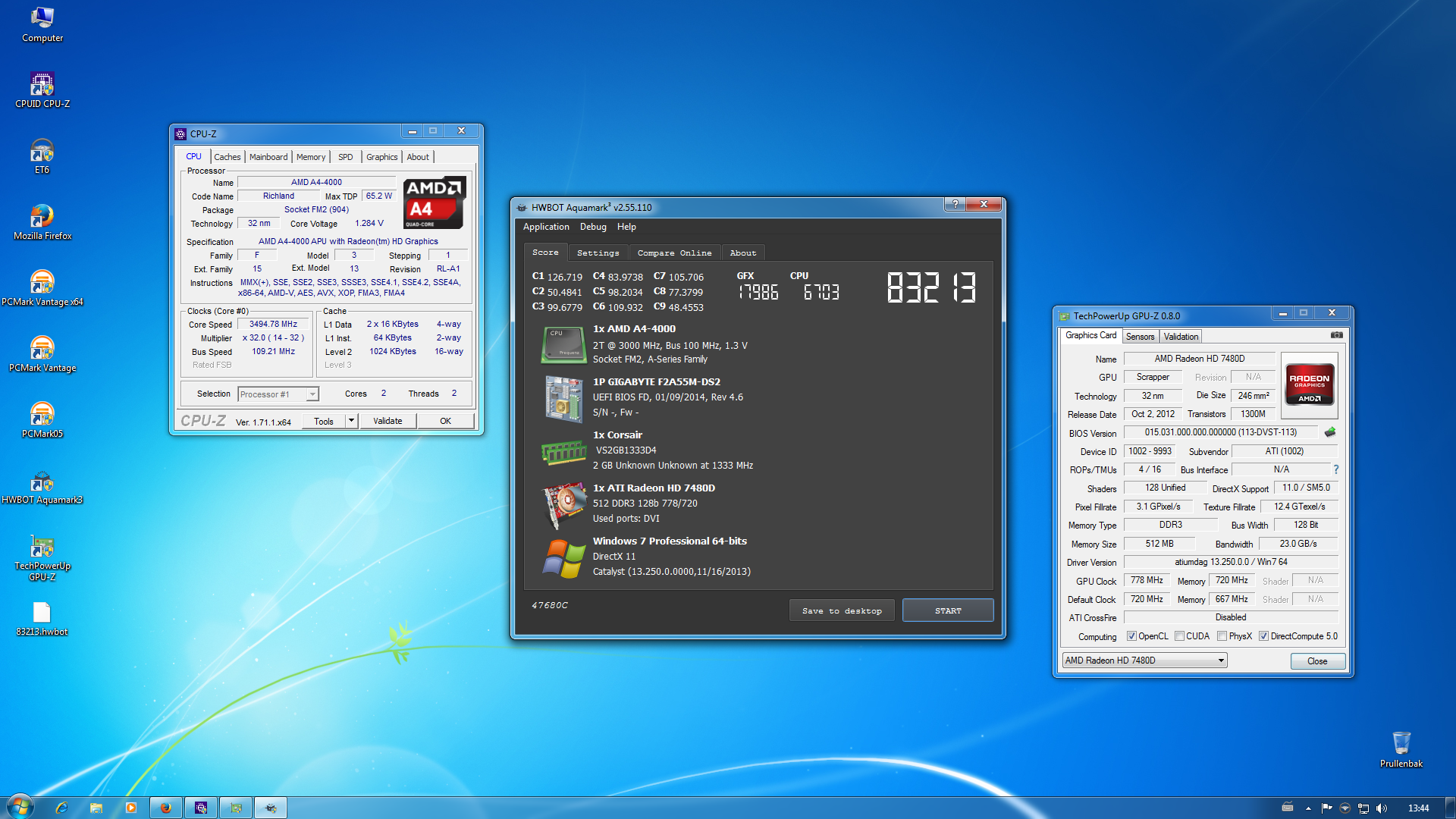
Task: Click GPU-Z screenshot camera icon
Action: [1336, 335]
